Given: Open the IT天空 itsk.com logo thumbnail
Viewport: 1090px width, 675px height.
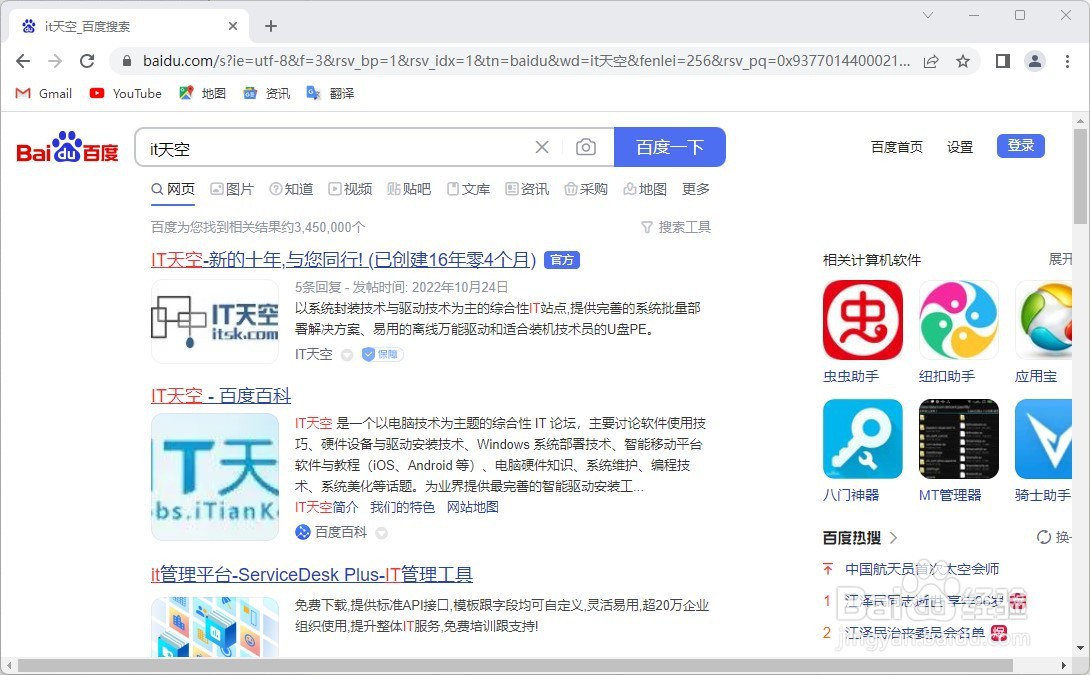Looking at the screenshot, I should tap(215, 321).
